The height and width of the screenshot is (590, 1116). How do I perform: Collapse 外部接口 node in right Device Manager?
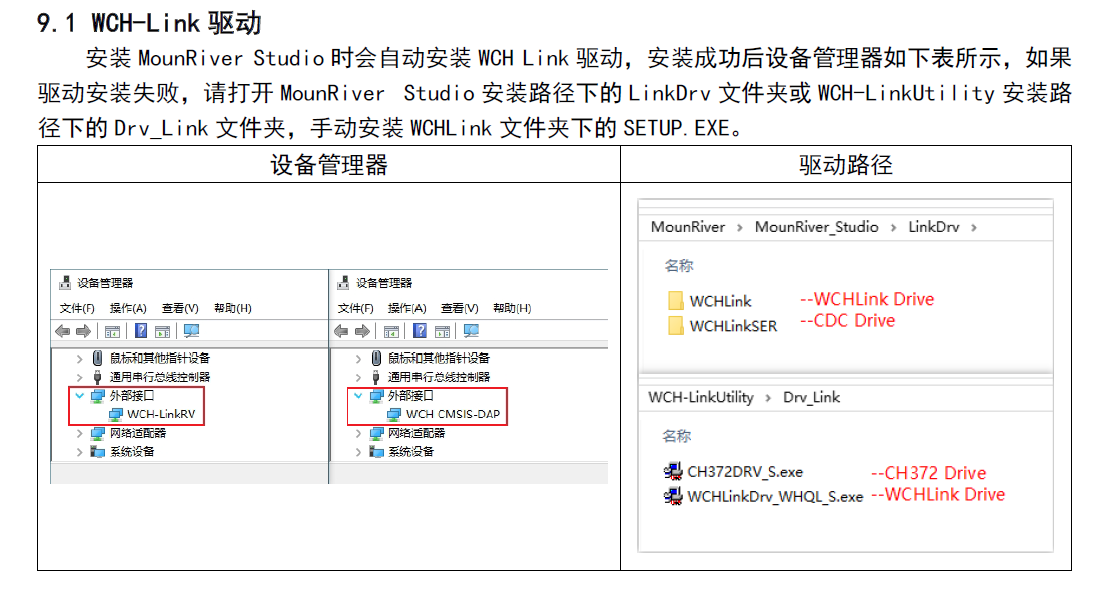point(358,396)
